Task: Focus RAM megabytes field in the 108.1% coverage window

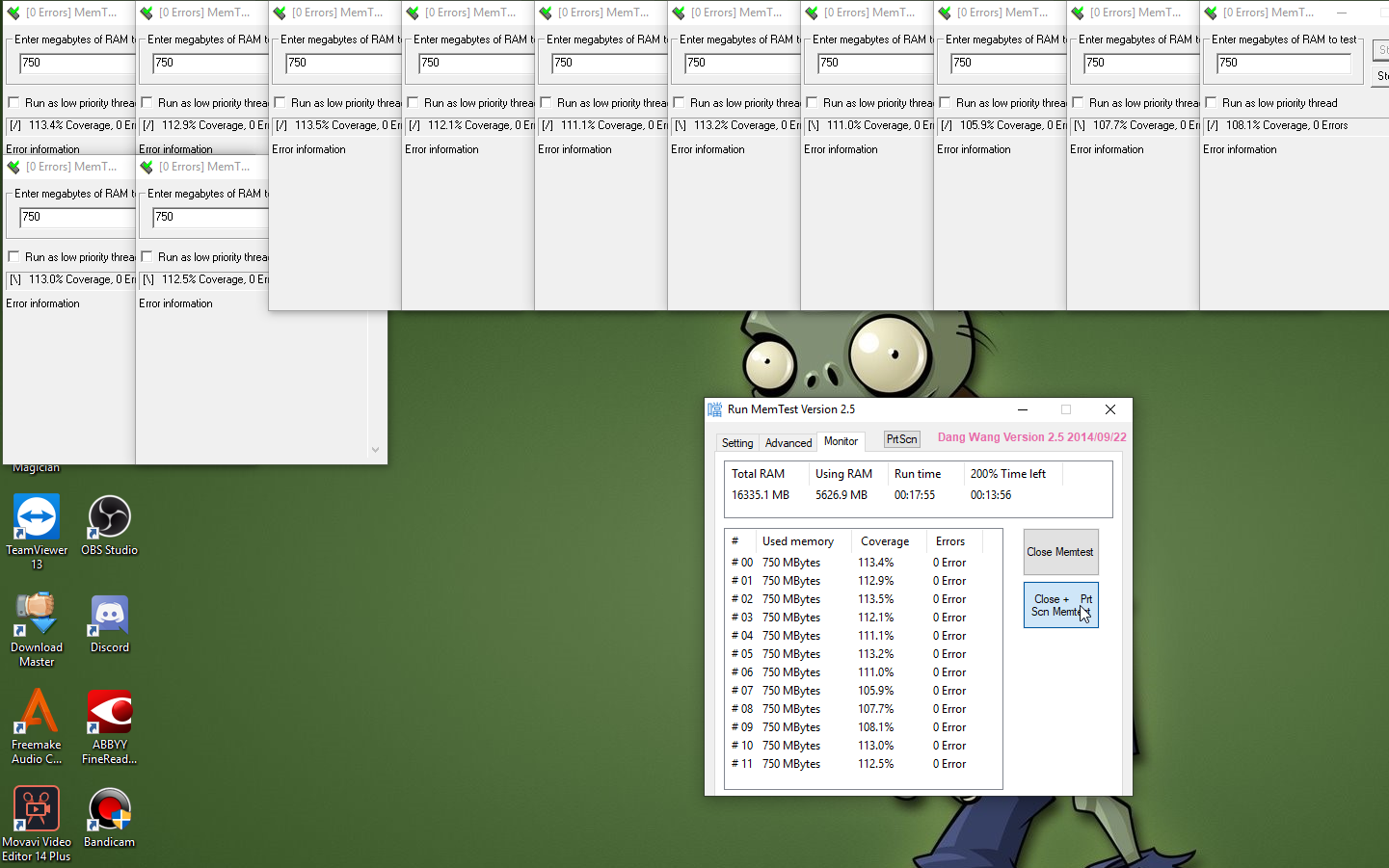Action: coord(1284,64)
